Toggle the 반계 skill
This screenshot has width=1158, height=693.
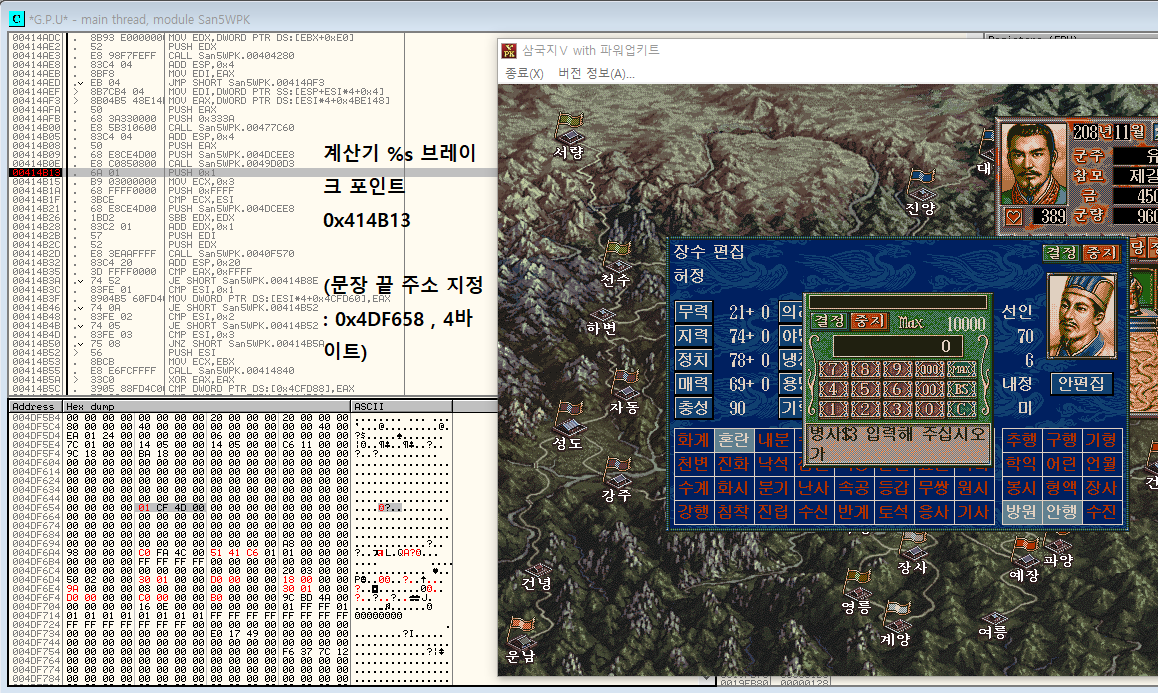coord(853,511)
